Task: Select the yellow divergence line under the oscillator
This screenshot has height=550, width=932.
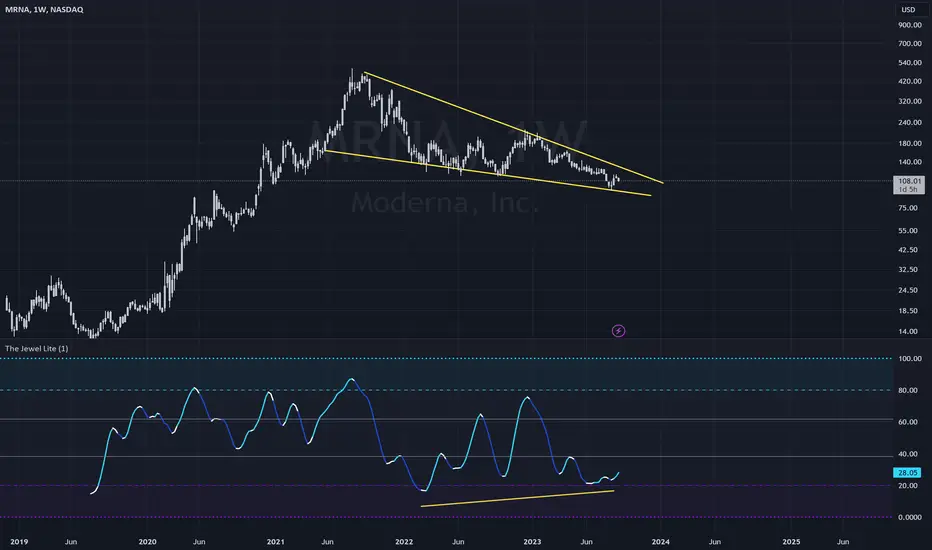Action: coord(517,498)
